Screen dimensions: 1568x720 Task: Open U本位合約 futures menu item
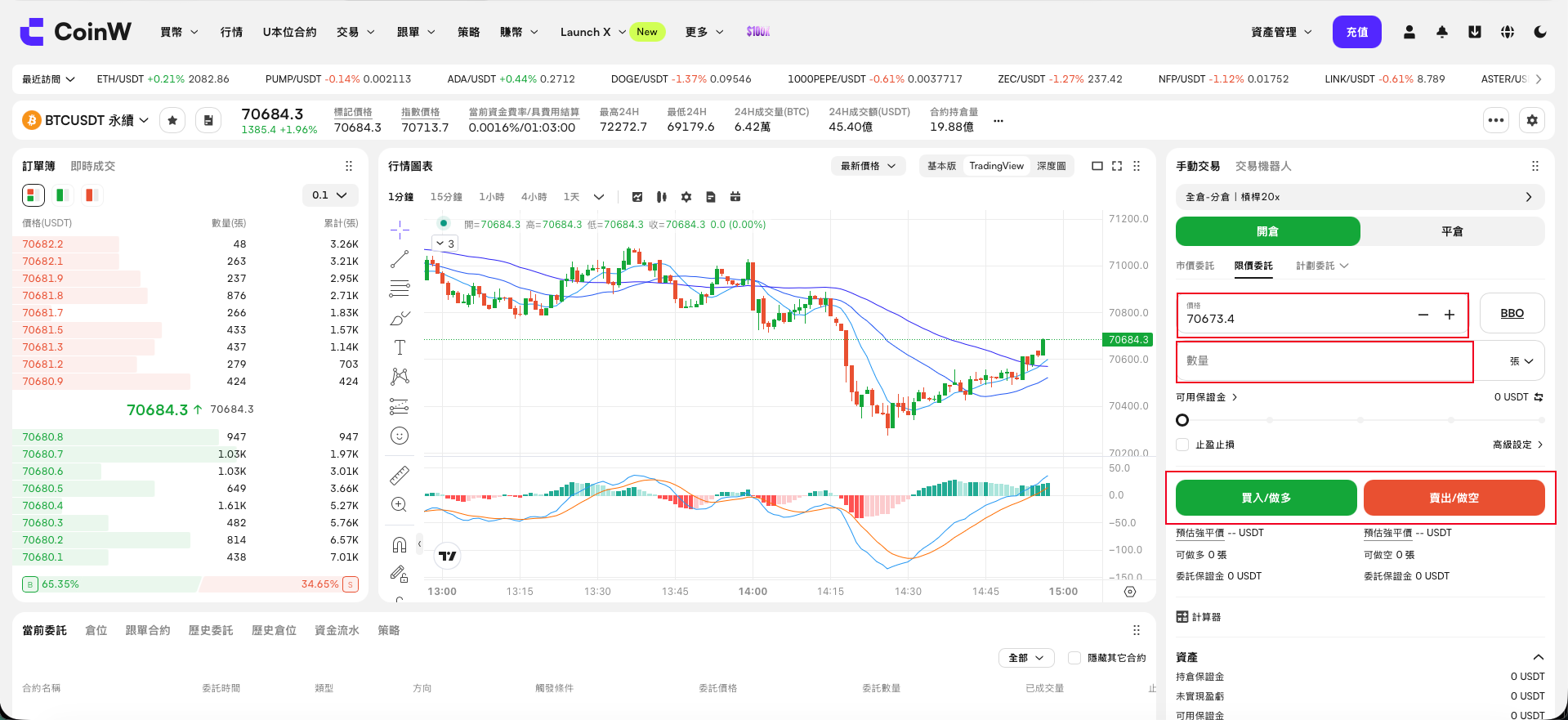point(289,32)
